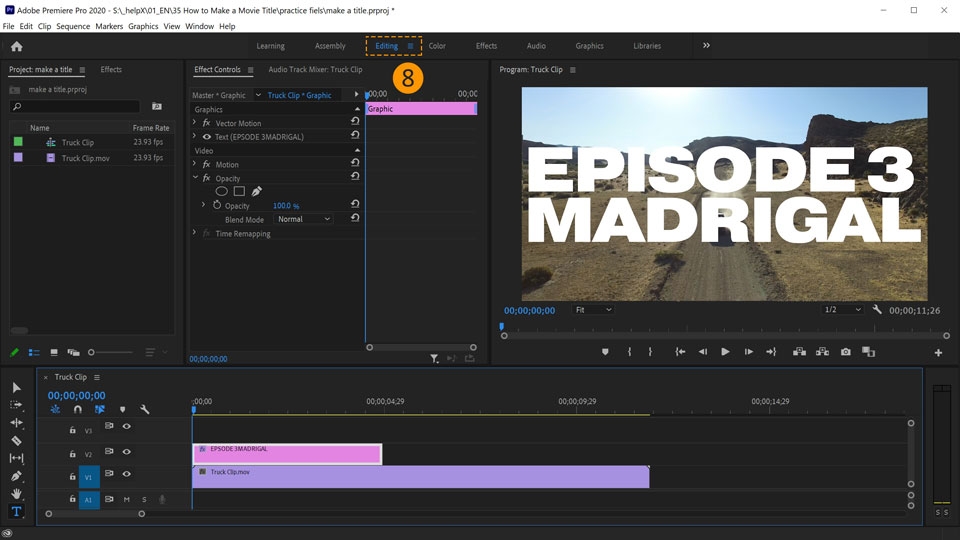Open the Blend Mode dropdown
The width and height of the screenshot is (960, 540).
click(x=304, y=219)
